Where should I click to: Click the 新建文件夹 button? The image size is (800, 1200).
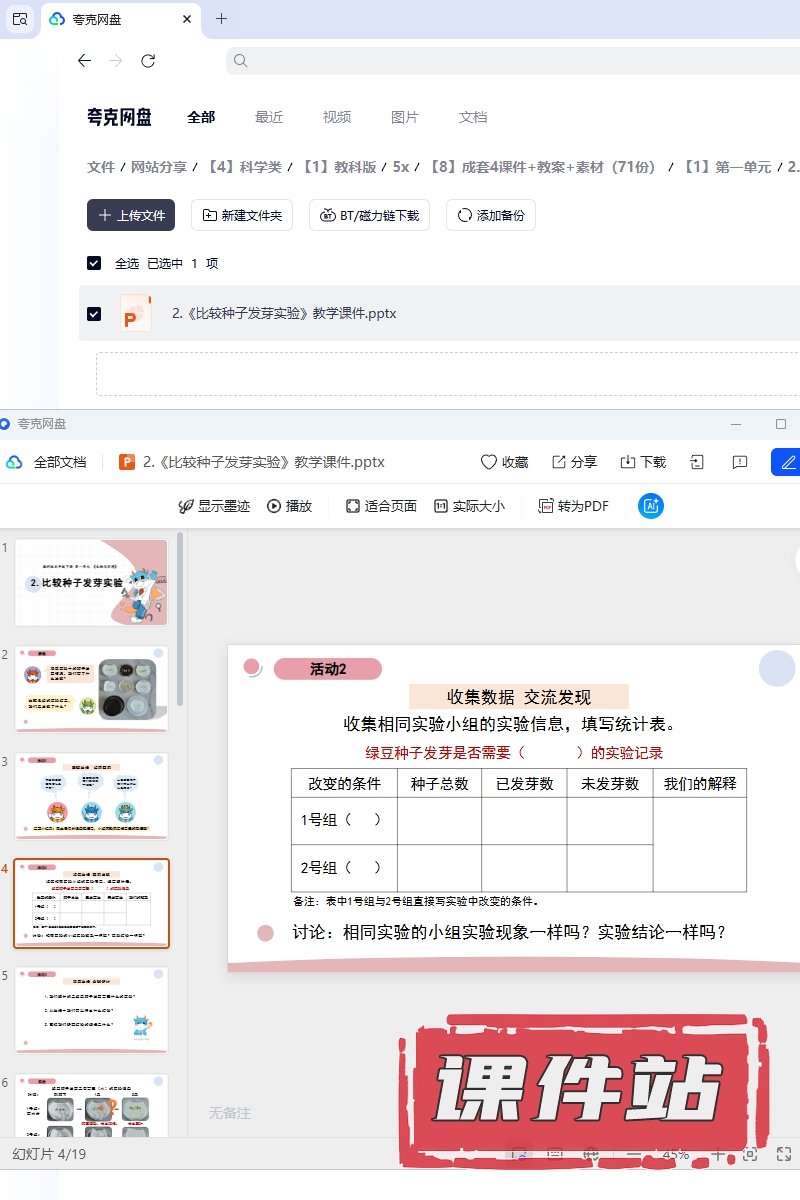coord(242,215)
